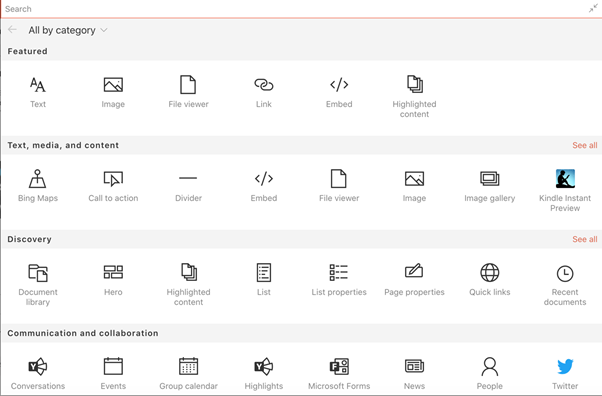
Task: Choose Embed under Text, media, and content
Action: tap(264, 186)
